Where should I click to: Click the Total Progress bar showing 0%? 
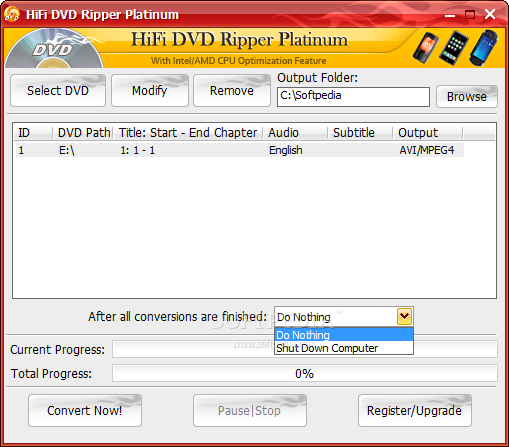click(305, 373)
